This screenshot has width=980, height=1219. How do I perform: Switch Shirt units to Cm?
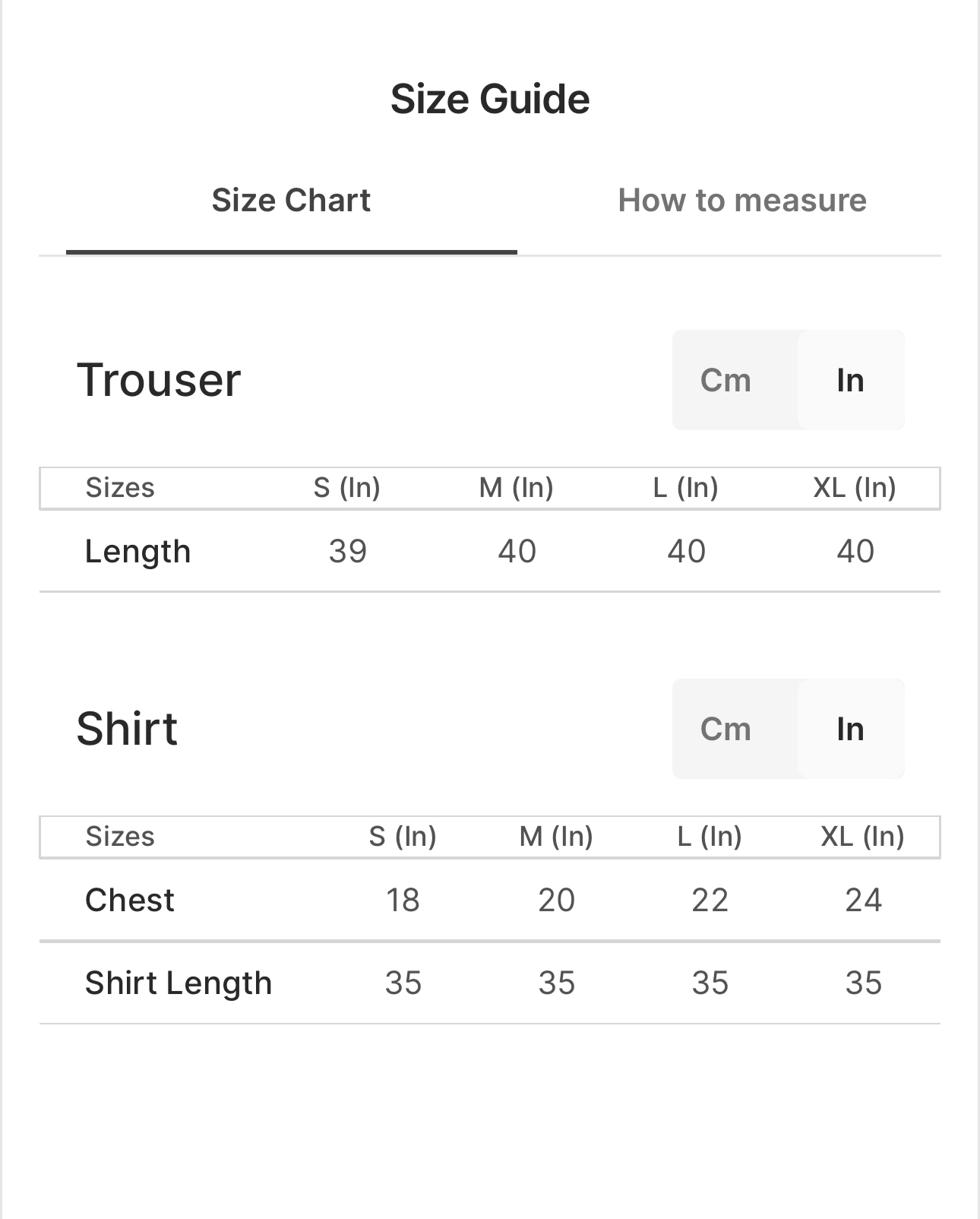[x=726, y=729]
